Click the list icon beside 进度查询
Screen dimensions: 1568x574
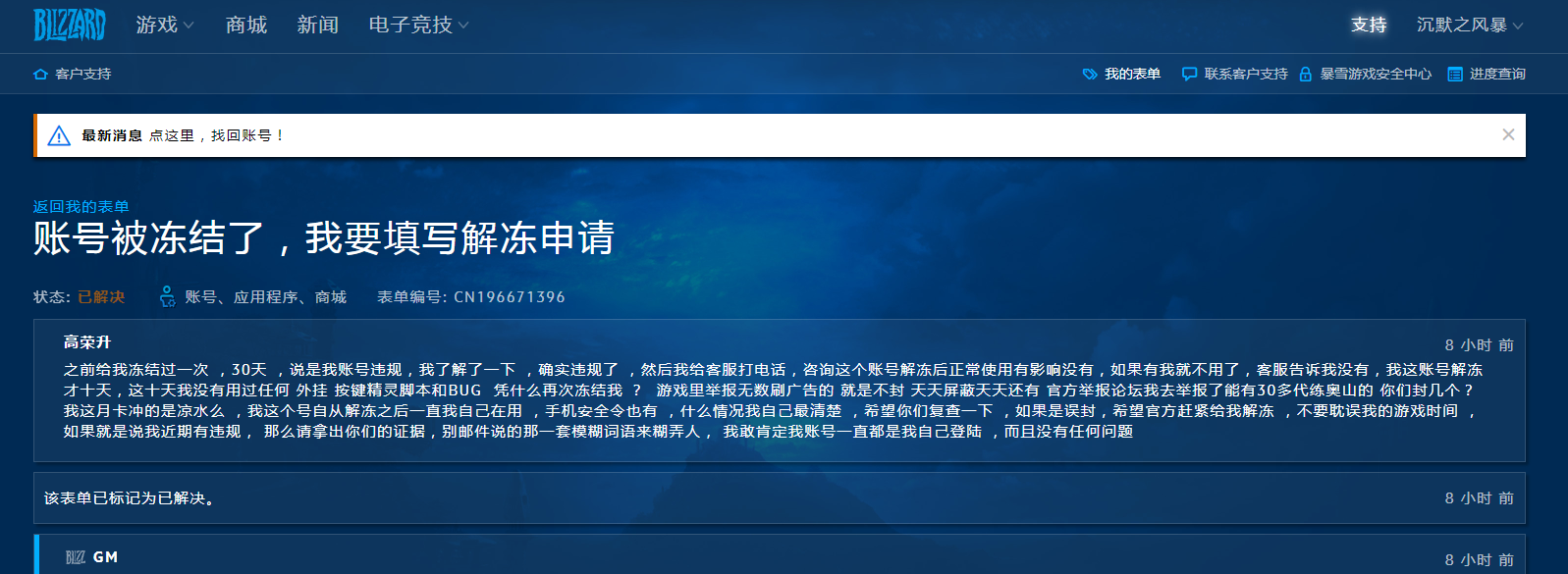tap(1455, 75)
